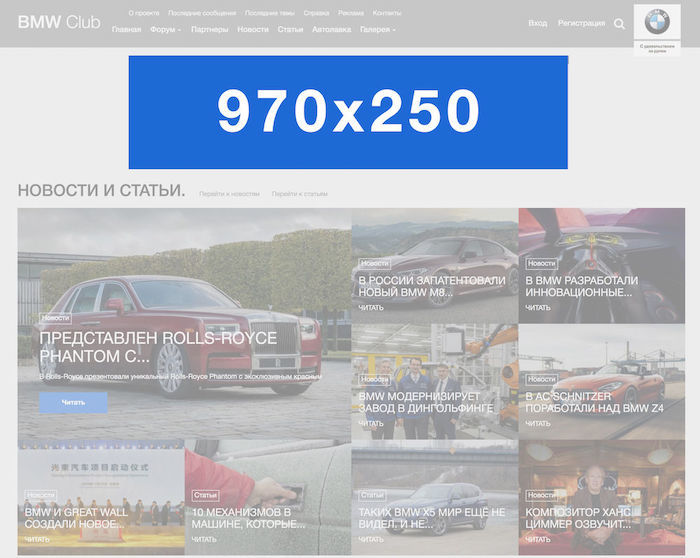Click Новости tag on BMW M8 card
Screen dimensions: 700x558
point(375,264)
